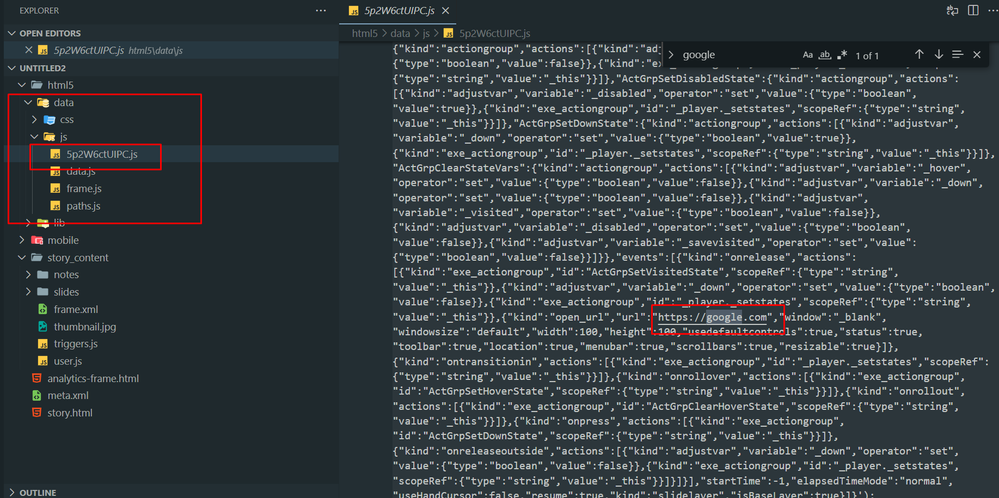The image size is (999, 498).
Task: Toggle Find in Selection
Action: coord(958,55)
